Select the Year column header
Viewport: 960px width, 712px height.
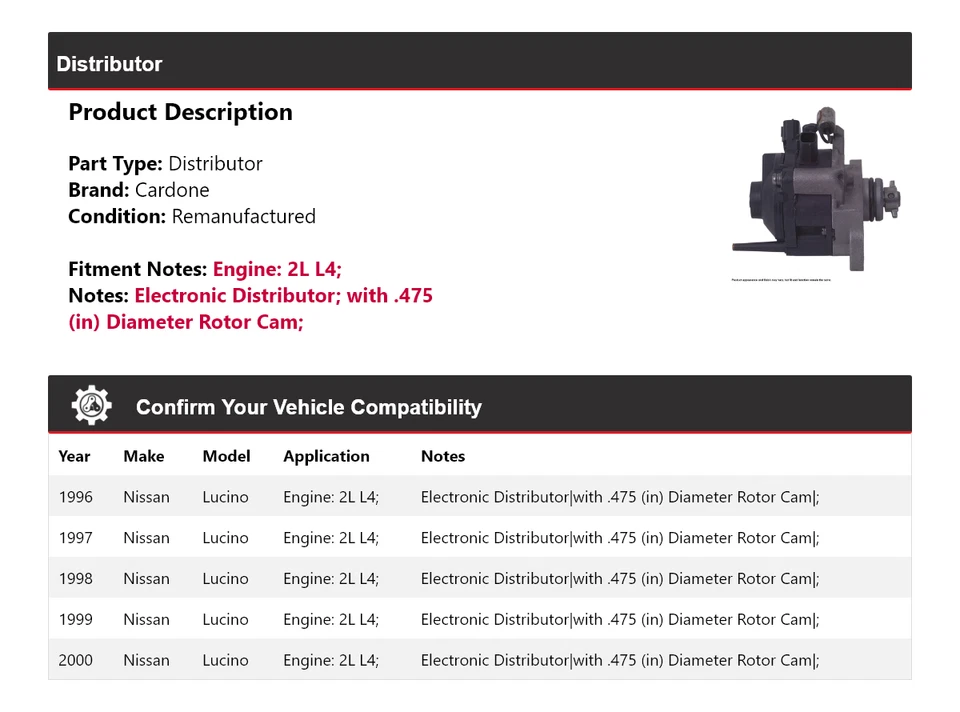click(x=74, y=456)
